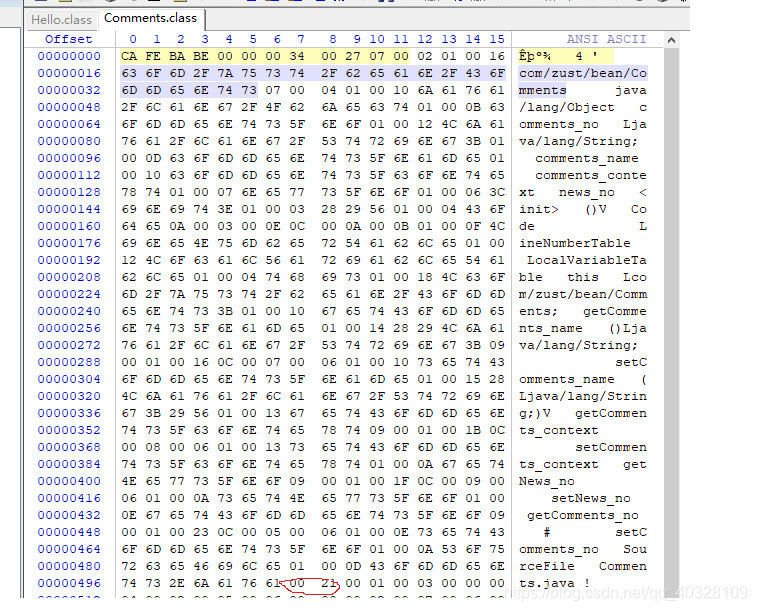Select offset row 00000048
757x611 pixels.
pos(69,107)
